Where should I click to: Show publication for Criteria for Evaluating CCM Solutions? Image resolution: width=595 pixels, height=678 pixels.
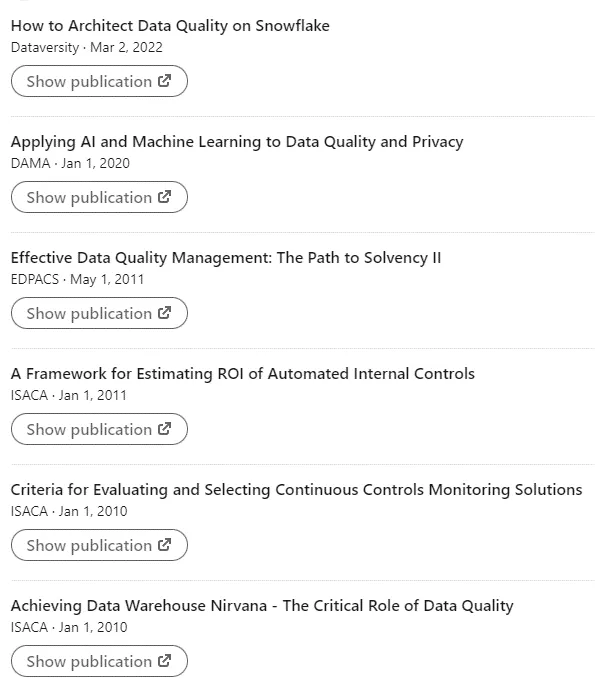[99, 544]
